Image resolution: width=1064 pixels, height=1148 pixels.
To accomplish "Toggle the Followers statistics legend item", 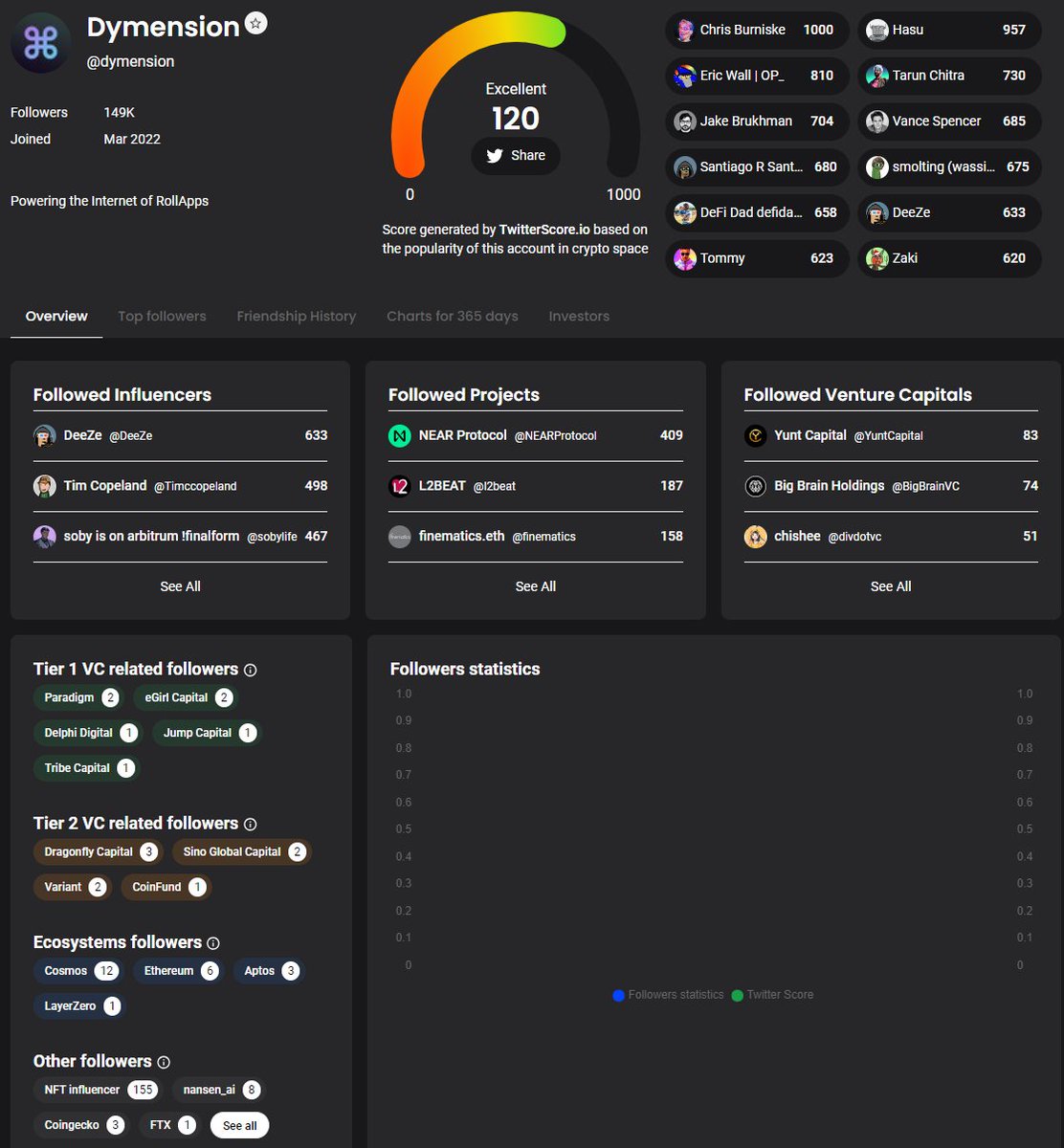I will tap(668, 995).
